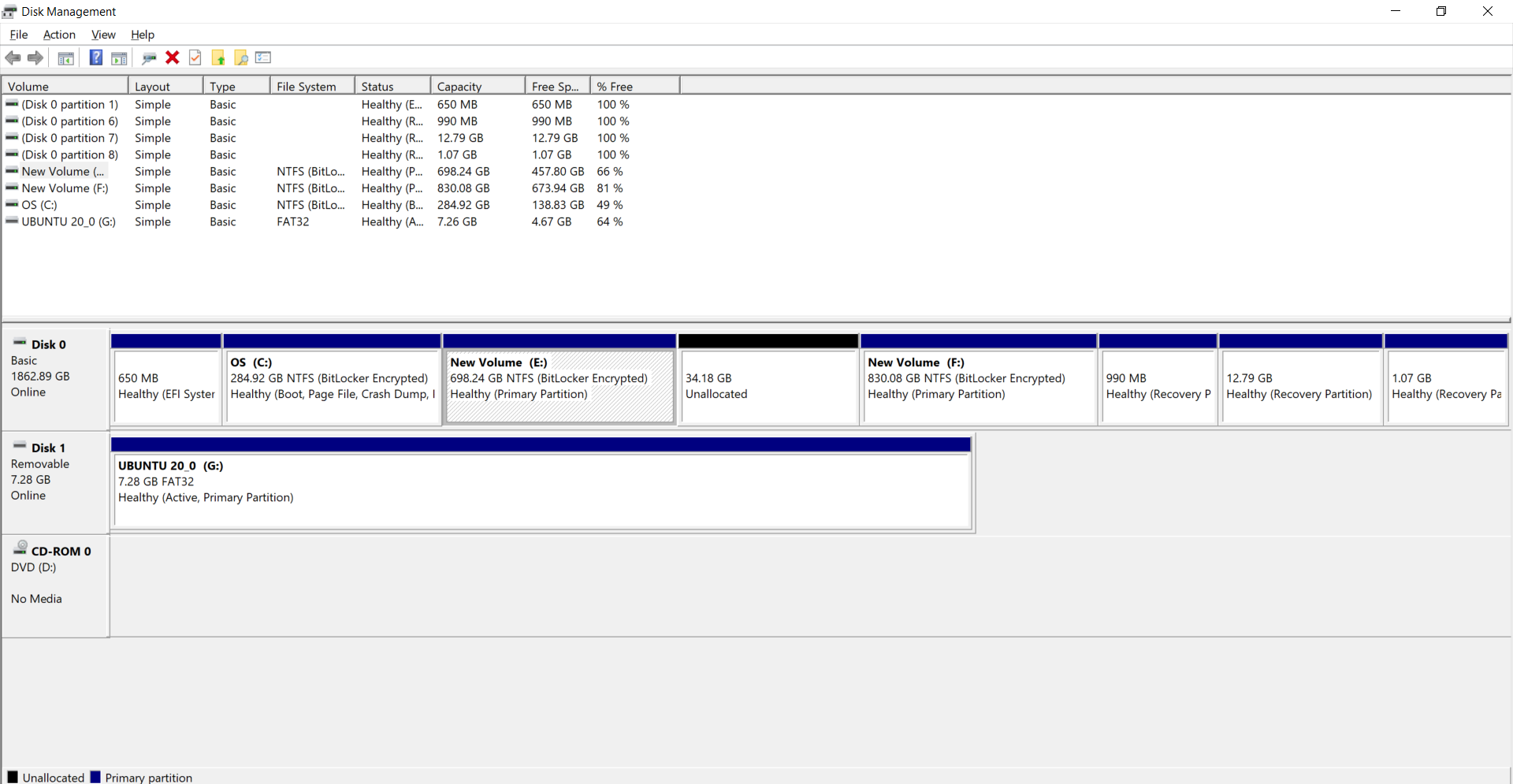Click the Primary partition legend color swatch
The width and height of the screenshot is (1513, 784).
96,777
